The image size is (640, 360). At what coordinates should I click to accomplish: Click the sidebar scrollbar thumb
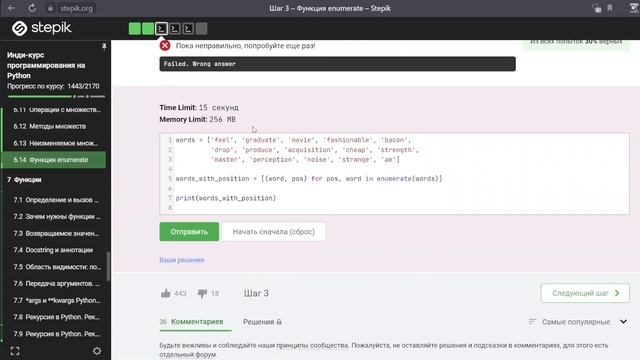point(108,266)
